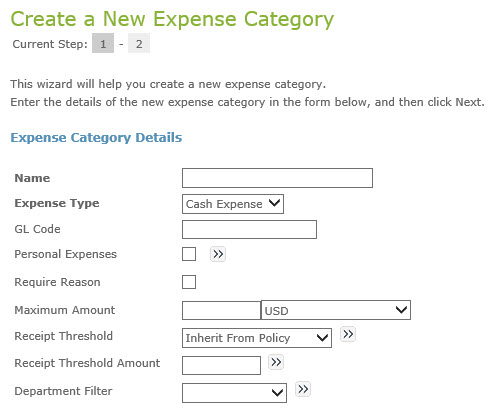Open the Department Filter dropdown

[234, 393]
